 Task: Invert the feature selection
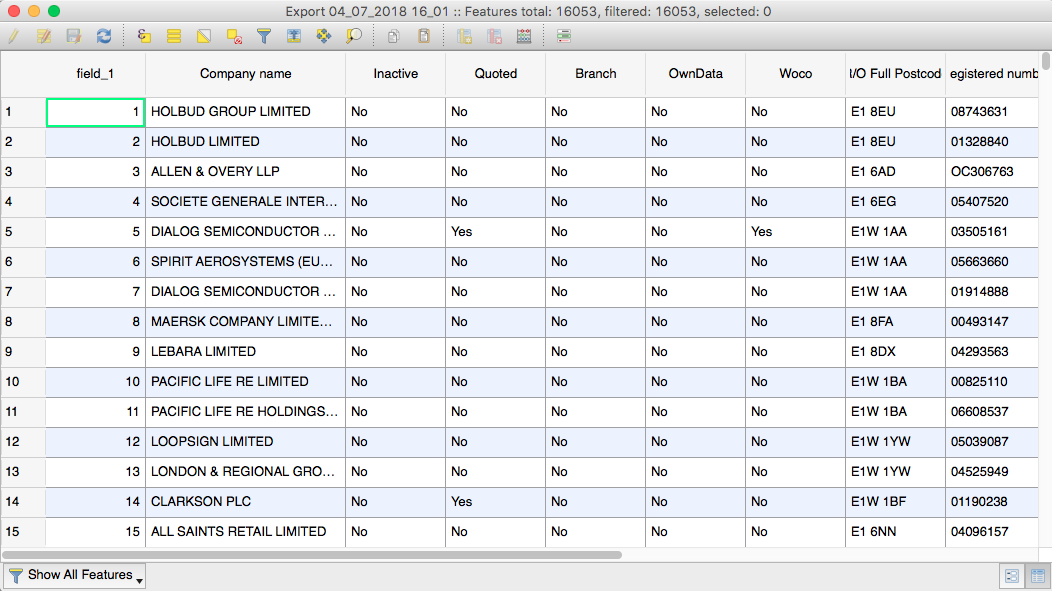coord(204,36)
